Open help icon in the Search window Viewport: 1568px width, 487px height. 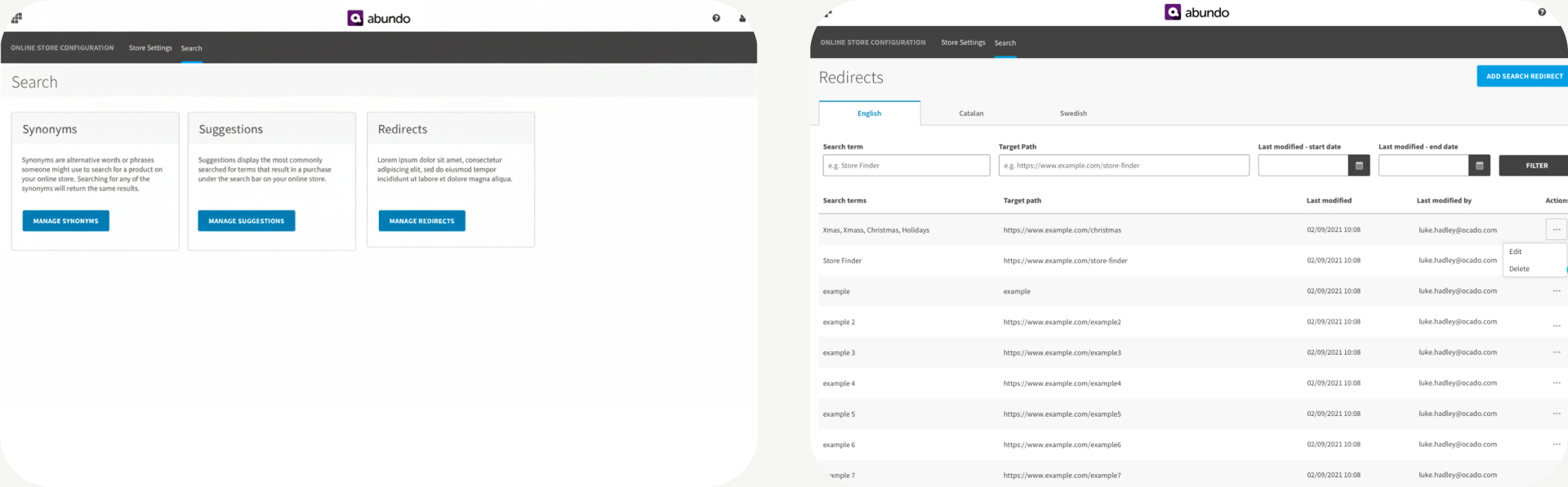coord(716,18)
